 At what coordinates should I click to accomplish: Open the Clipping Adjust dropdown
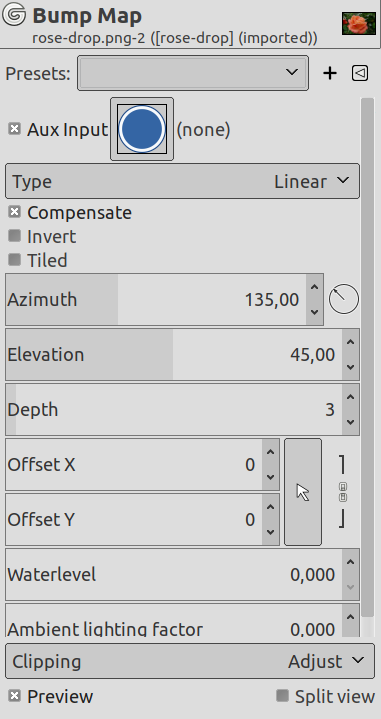coord(190,661)
